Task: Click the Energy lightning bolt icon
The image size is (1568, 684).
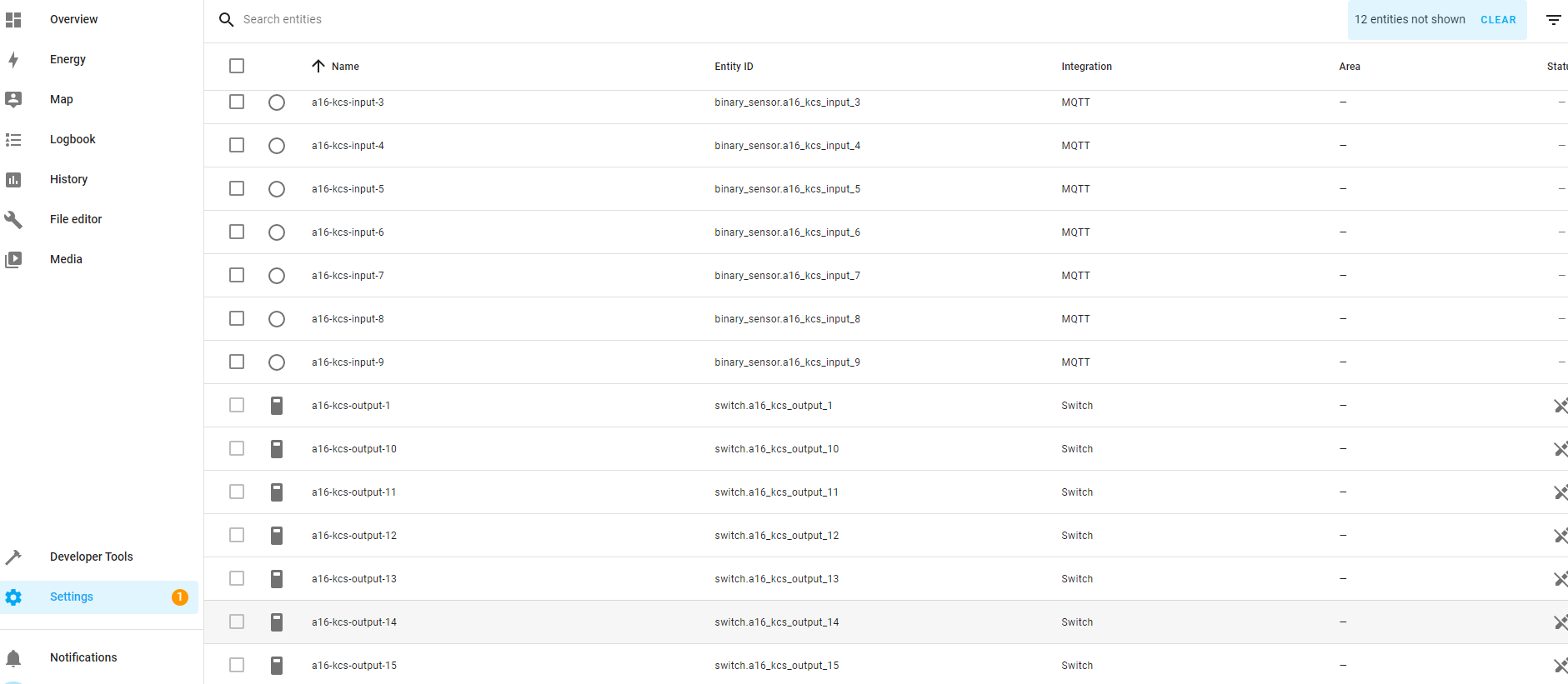Action: click(13, 59)
